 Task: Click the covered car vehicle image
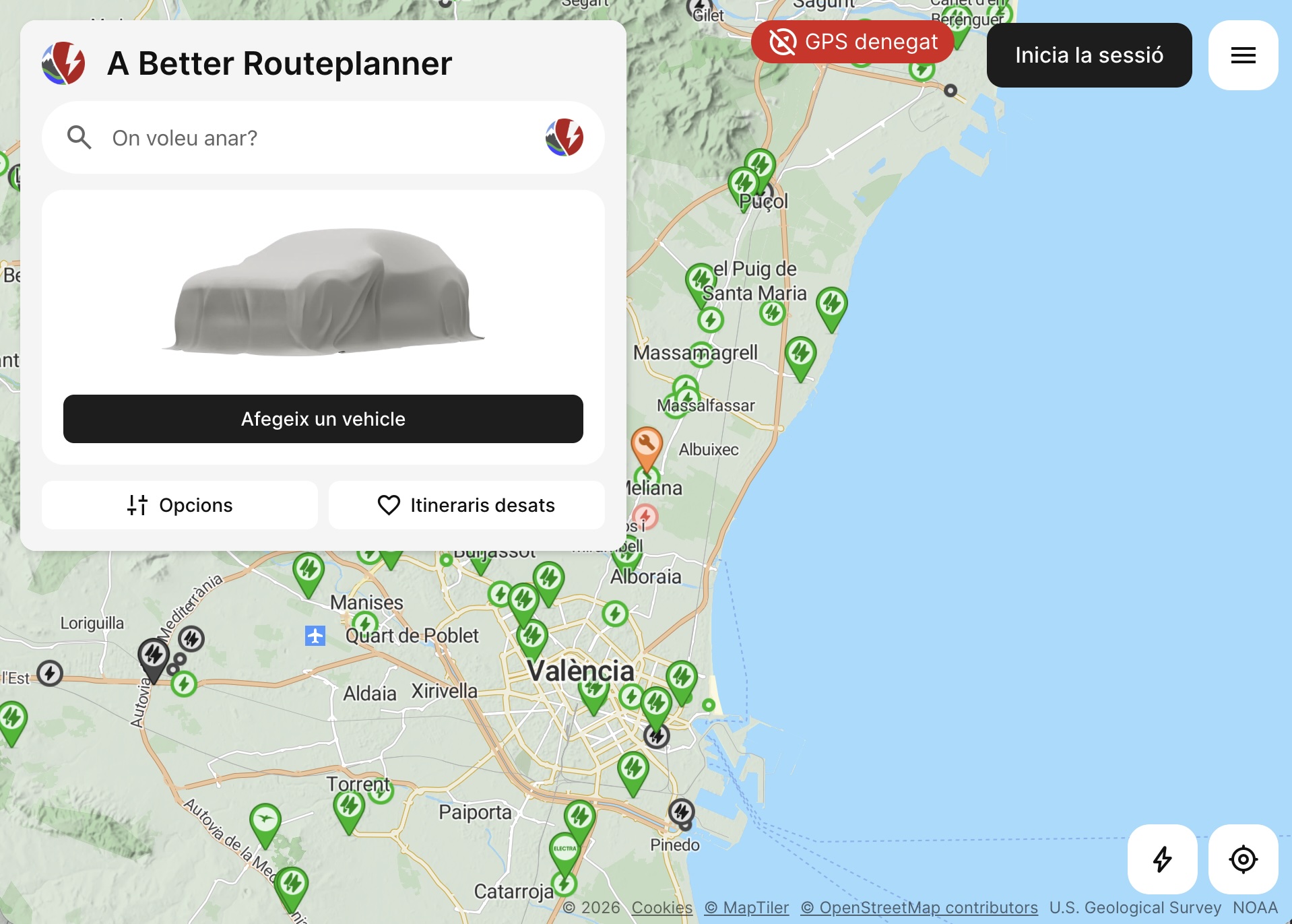(x=323, y=292)
